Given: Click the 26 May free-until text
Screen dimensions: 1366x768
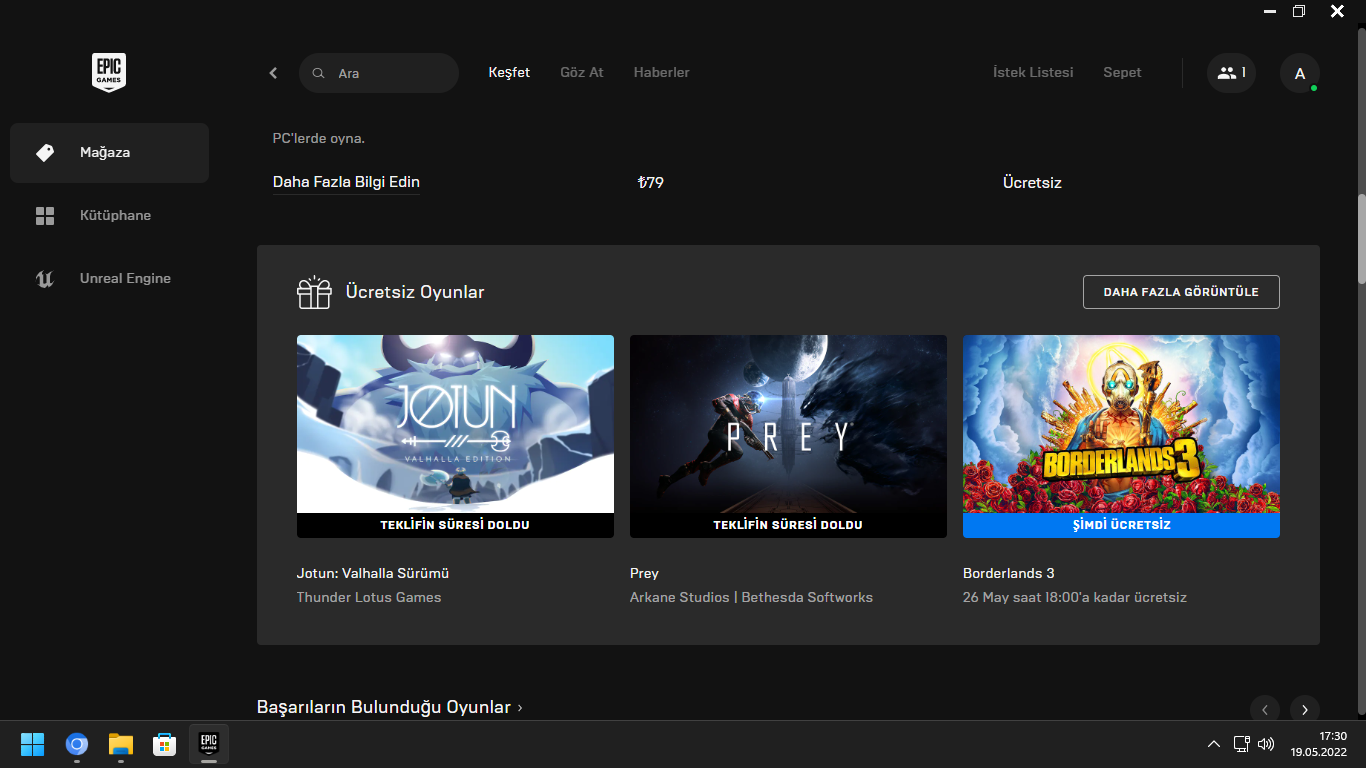Looking at the screenshot, I should (1075, 598).
